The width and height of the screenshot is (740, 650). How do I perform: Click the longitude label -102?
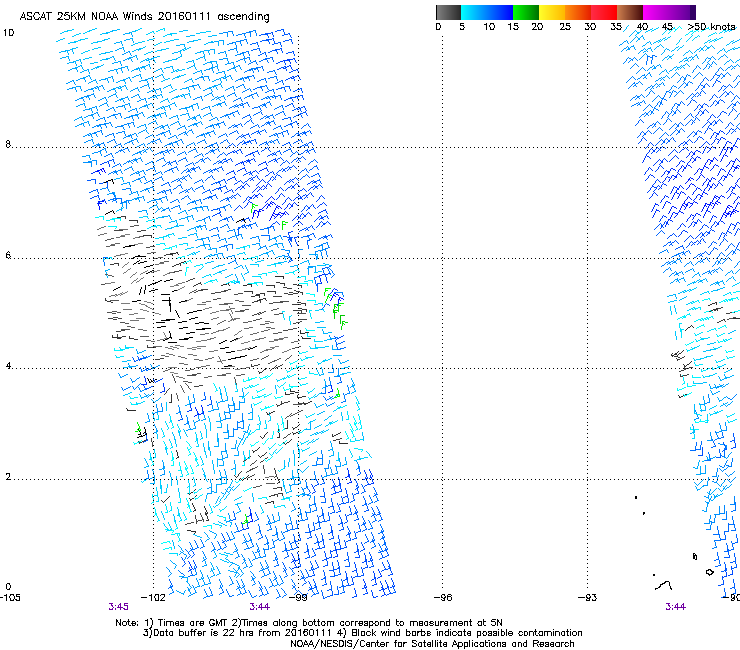click(x=153, y=597)
